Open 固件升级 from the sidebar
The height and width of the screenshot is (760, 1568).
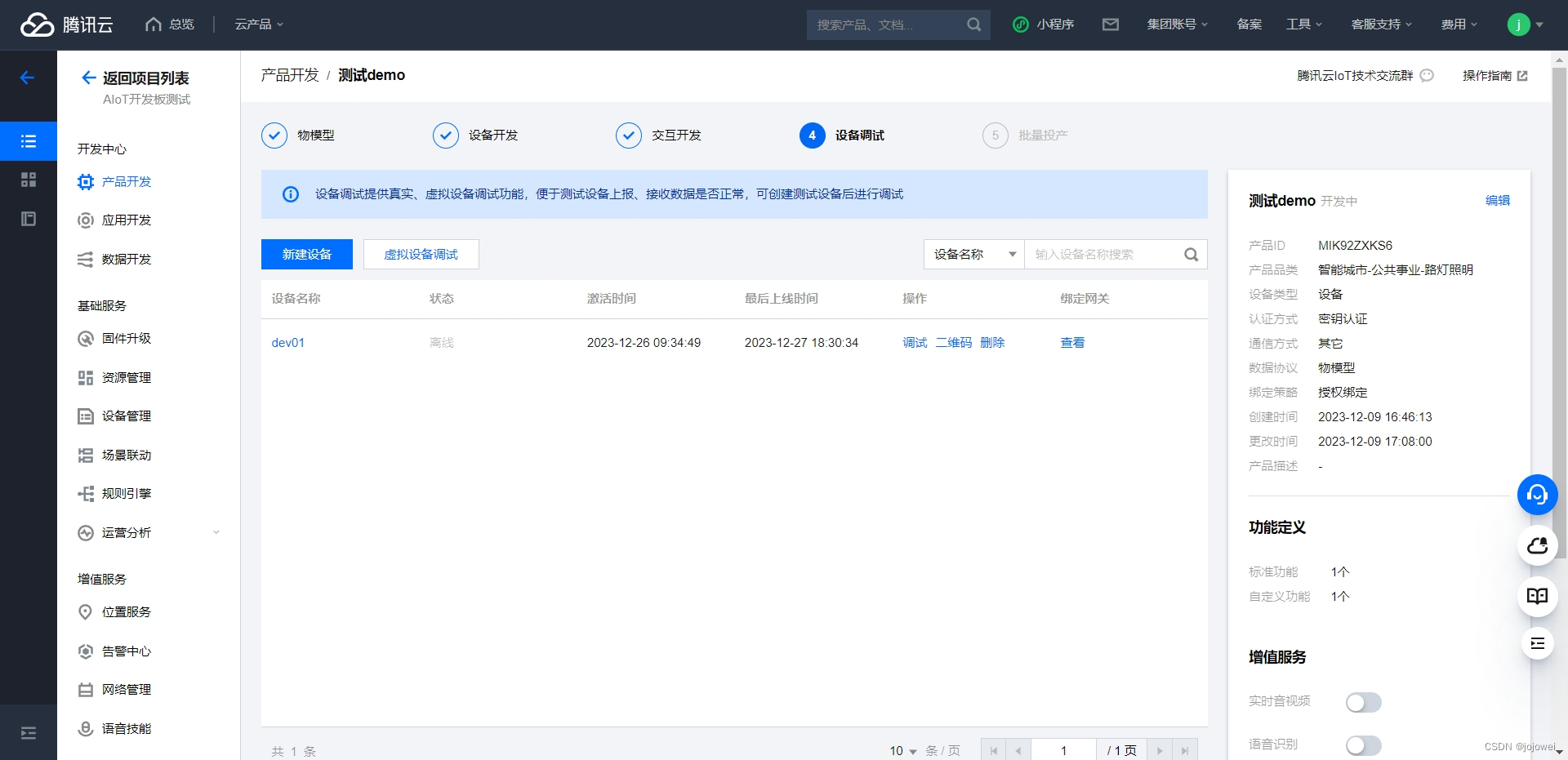pyautogui.click(x=126, y=338)
